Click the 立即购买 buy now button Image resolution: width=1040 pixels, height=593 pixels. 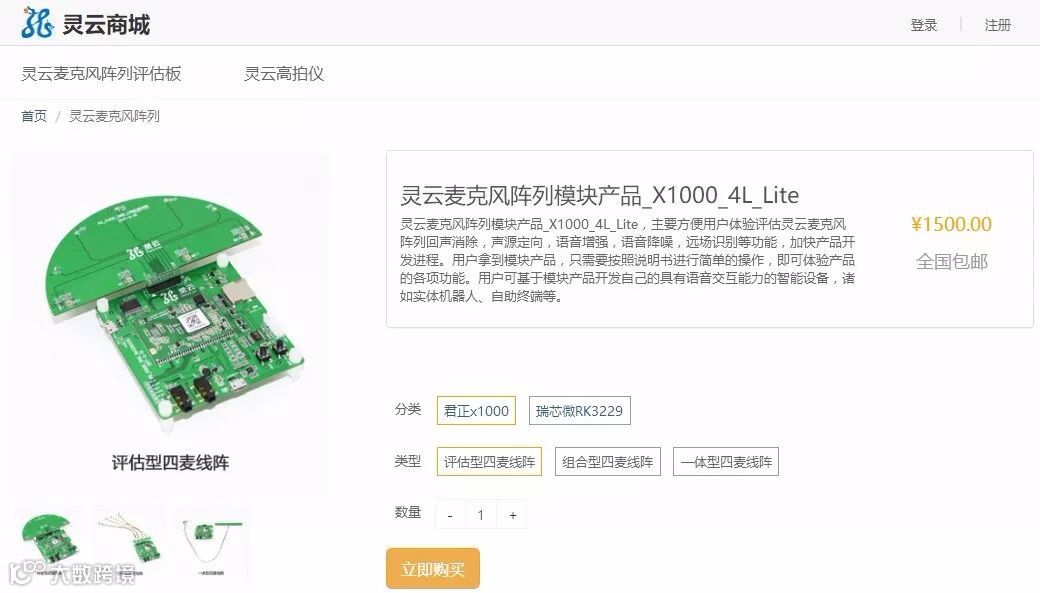(432, 569)
